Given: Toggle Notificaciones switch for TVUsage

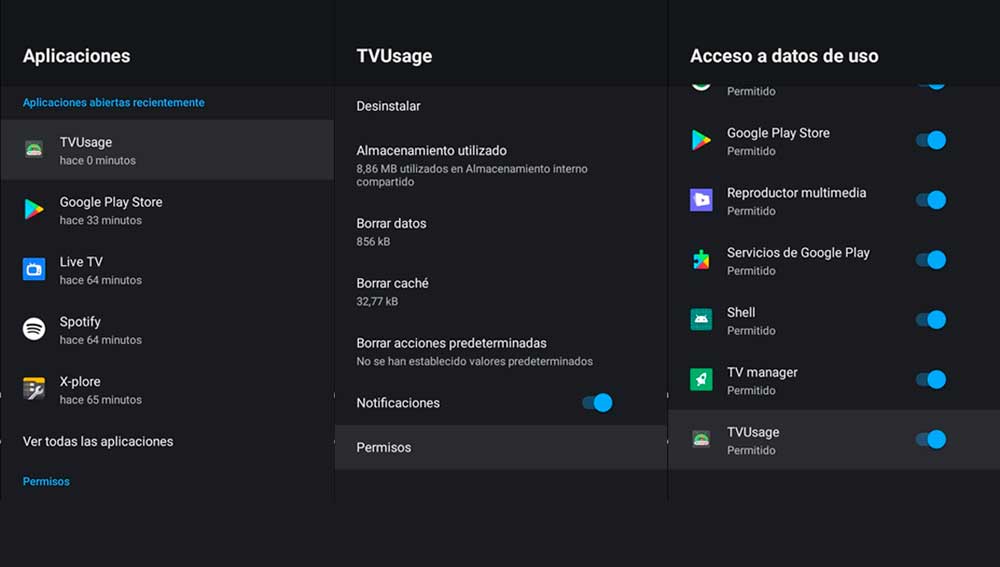Looking at the screenshot, I should point(597,402).
